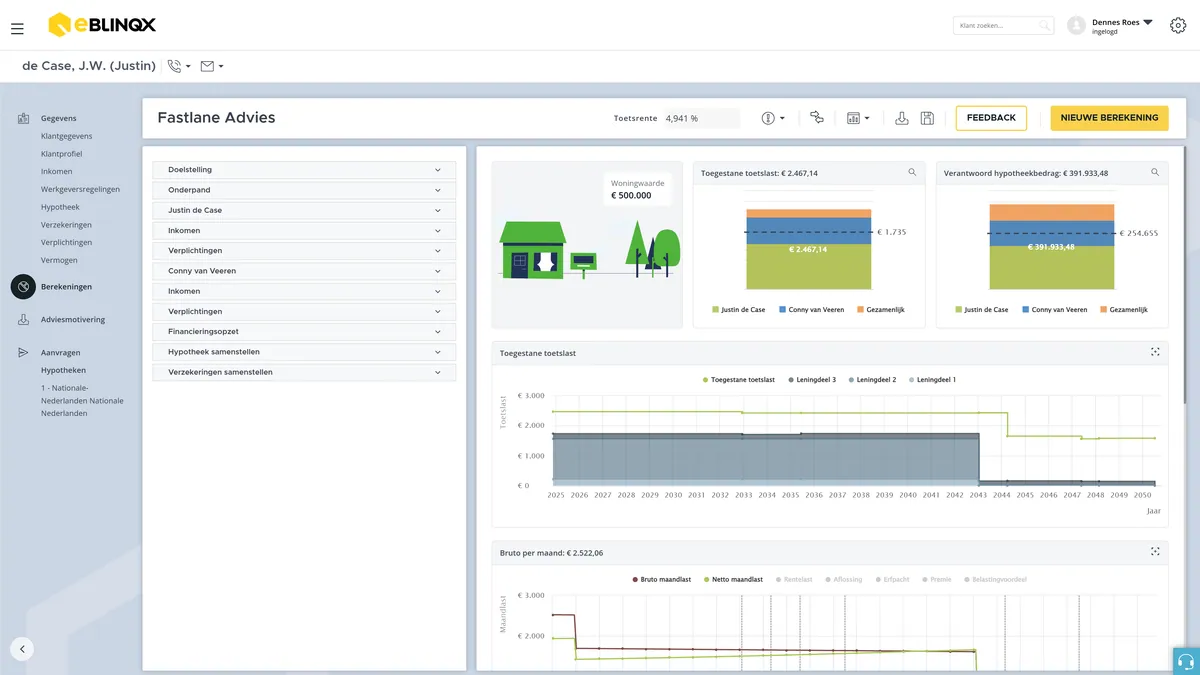Expand the Doelstelling section
1200x675 pixels.
(304, 170)
